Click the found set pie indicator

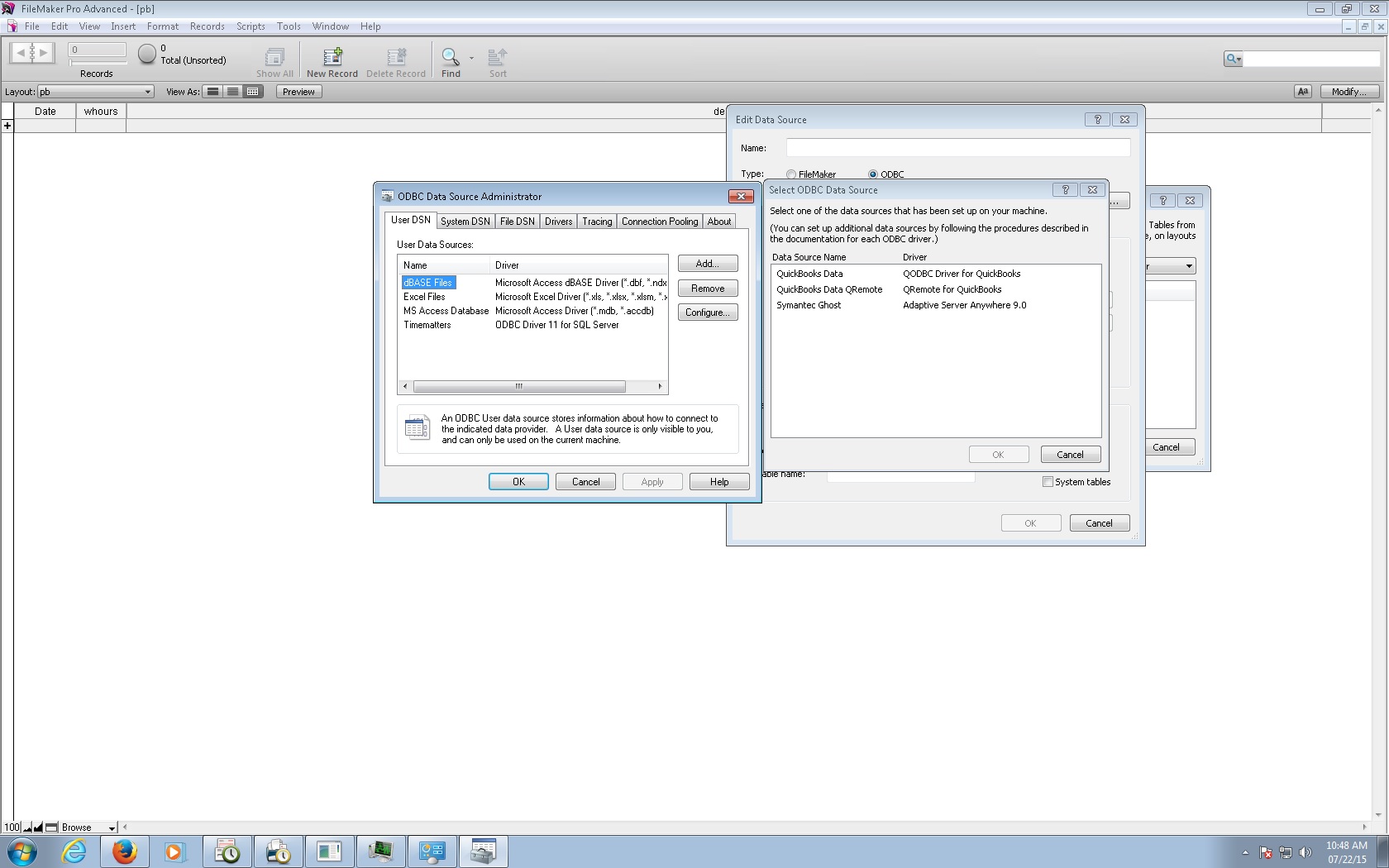146,54
